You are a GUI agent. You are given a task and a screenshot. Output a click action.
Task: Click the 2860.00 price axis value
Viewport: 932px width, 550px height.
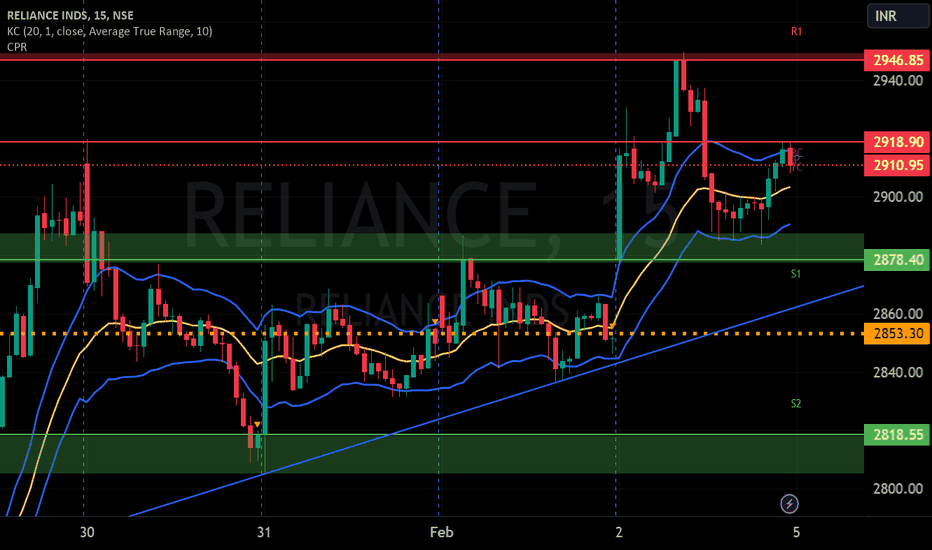[898, 313]
